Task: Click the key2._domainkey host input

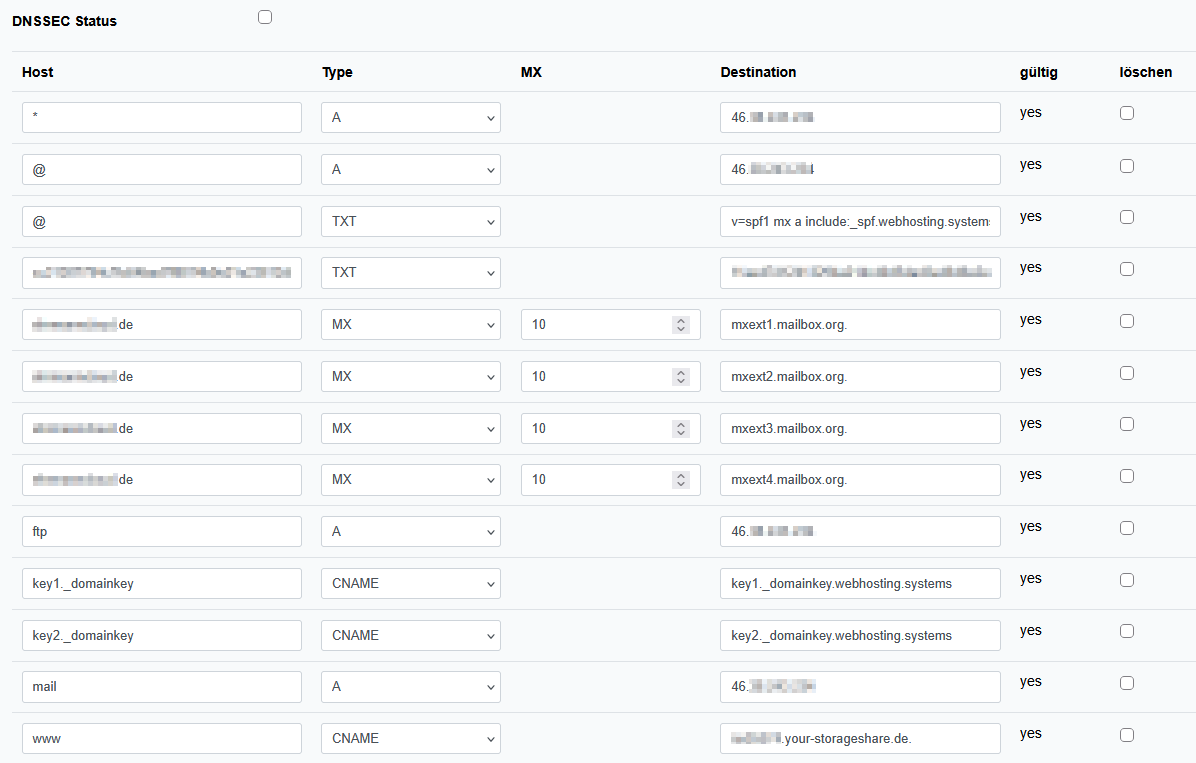Action: (162, 635)
